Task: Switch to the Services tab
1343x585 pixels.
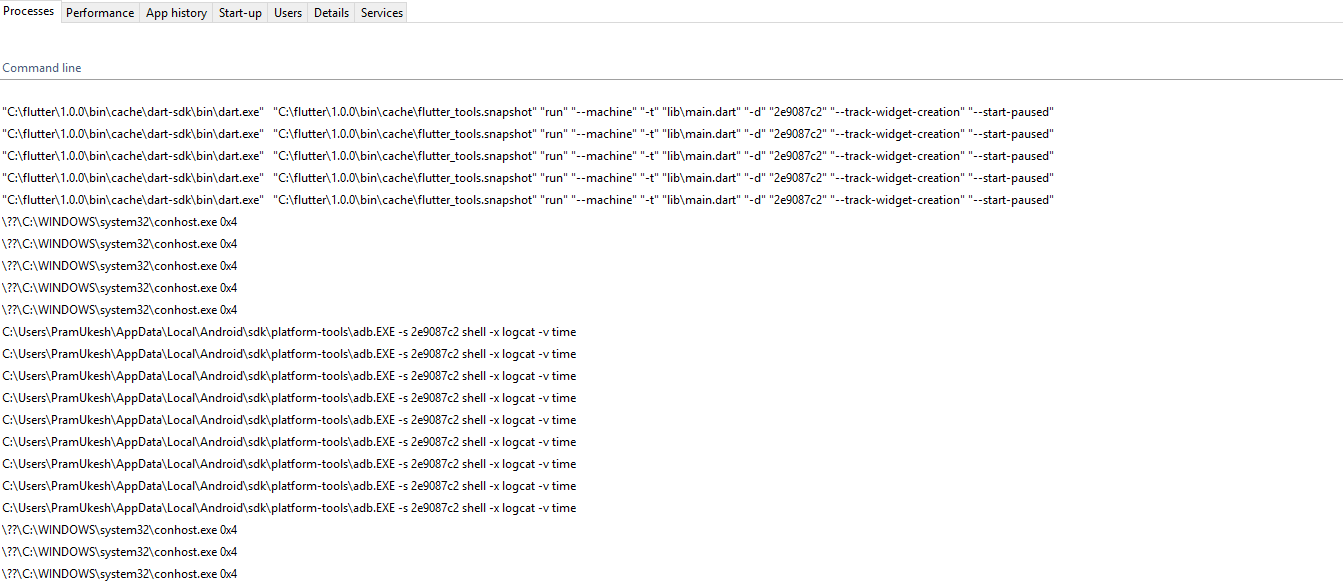Action: (381, 12)
